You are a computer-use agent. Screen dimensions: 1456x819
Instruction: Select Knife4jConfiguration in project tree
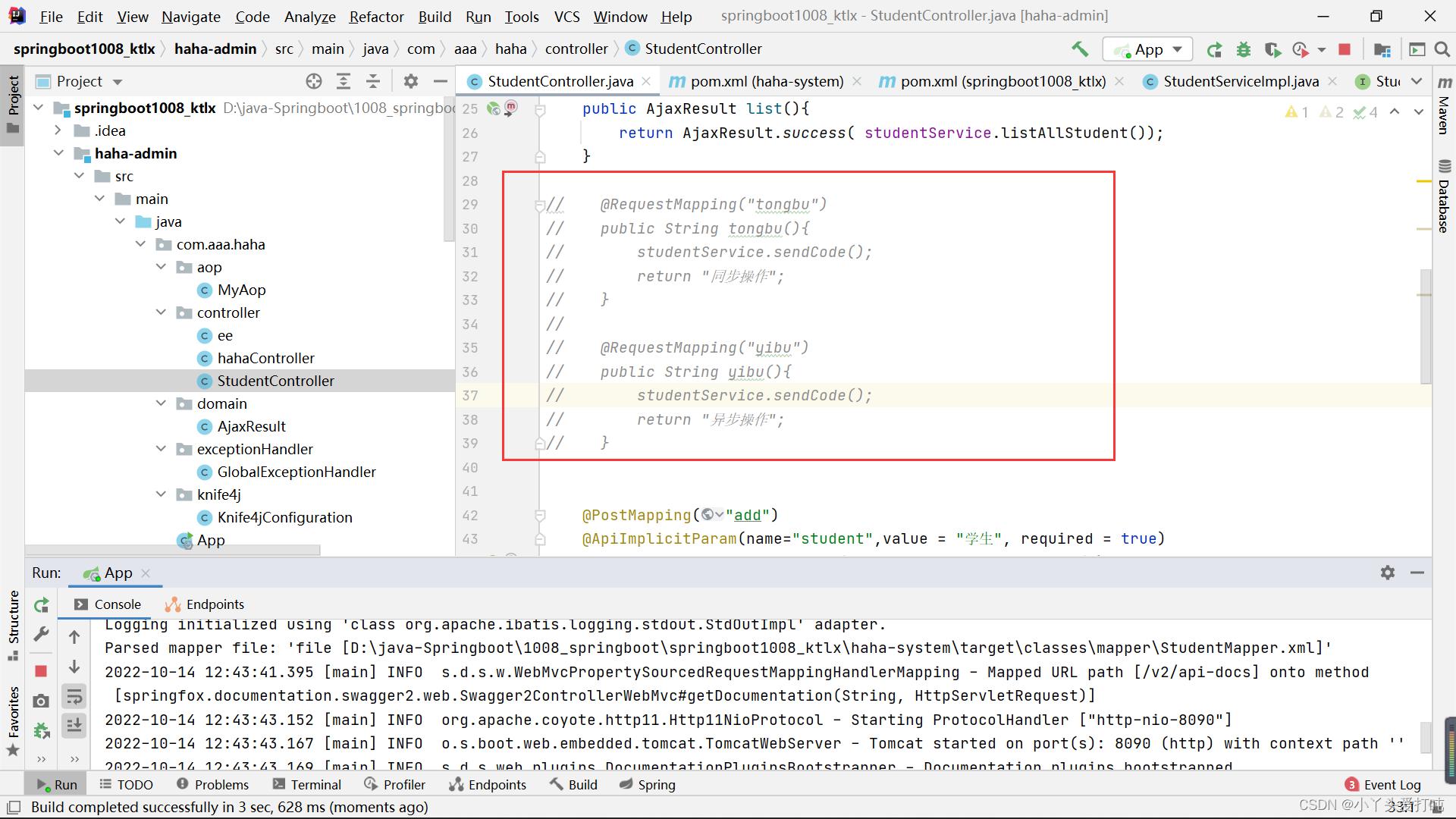[284, 517]
